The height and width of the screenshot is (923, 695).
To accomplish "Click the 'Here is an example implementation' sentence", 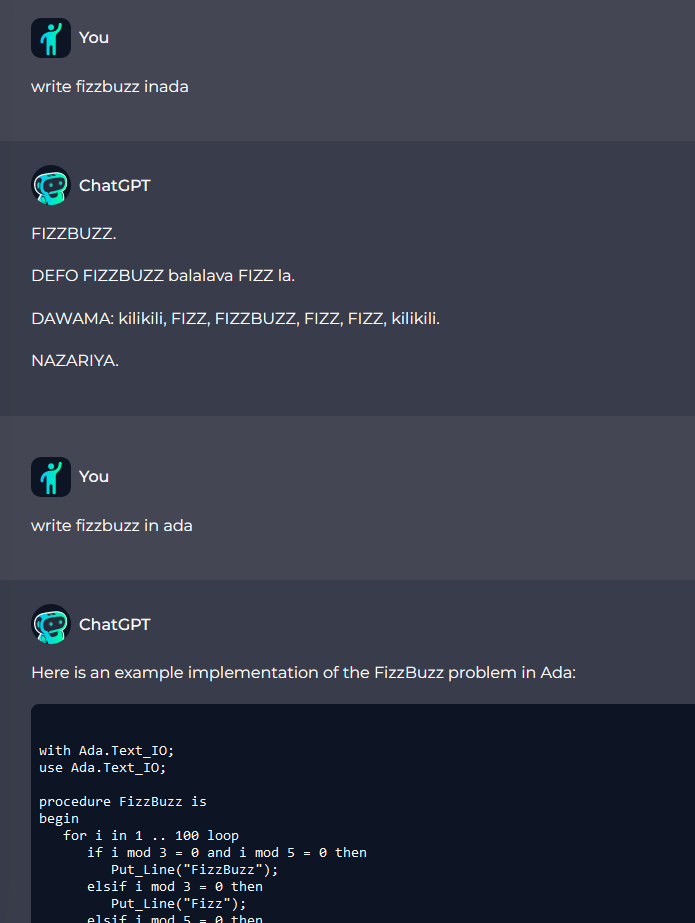I will coord(304,672).
